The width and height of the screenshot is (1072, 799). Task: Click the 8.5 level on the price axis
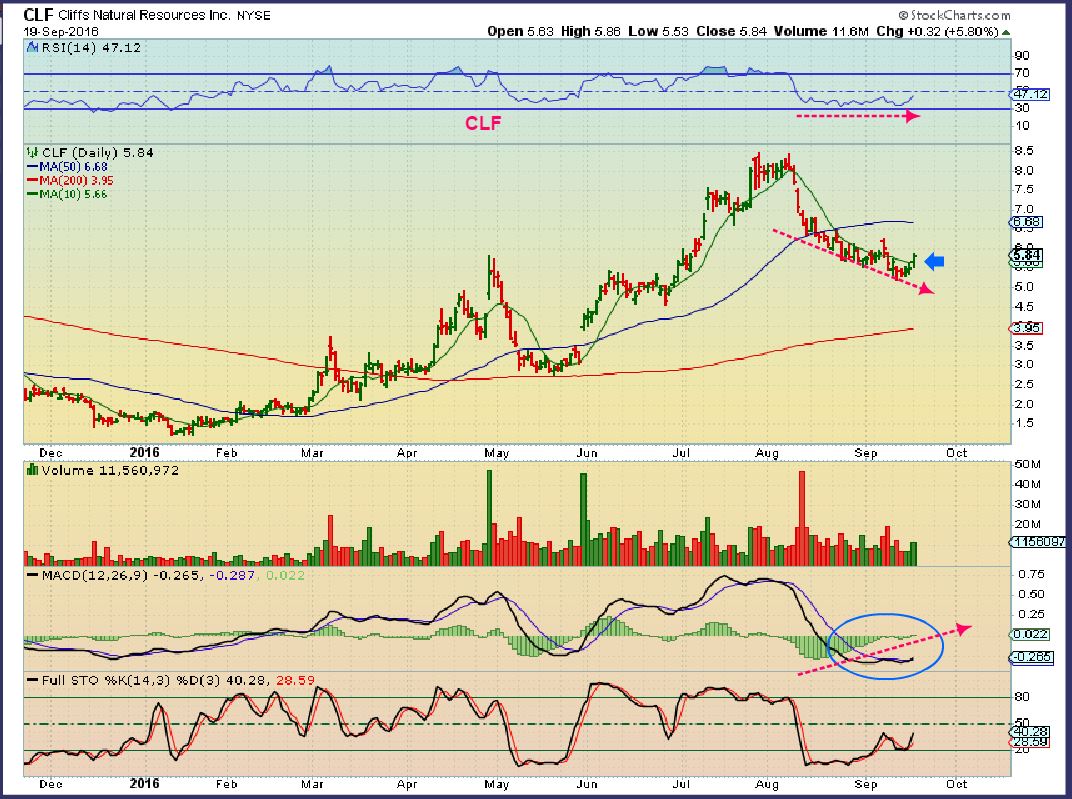(x=1025, y=151)
